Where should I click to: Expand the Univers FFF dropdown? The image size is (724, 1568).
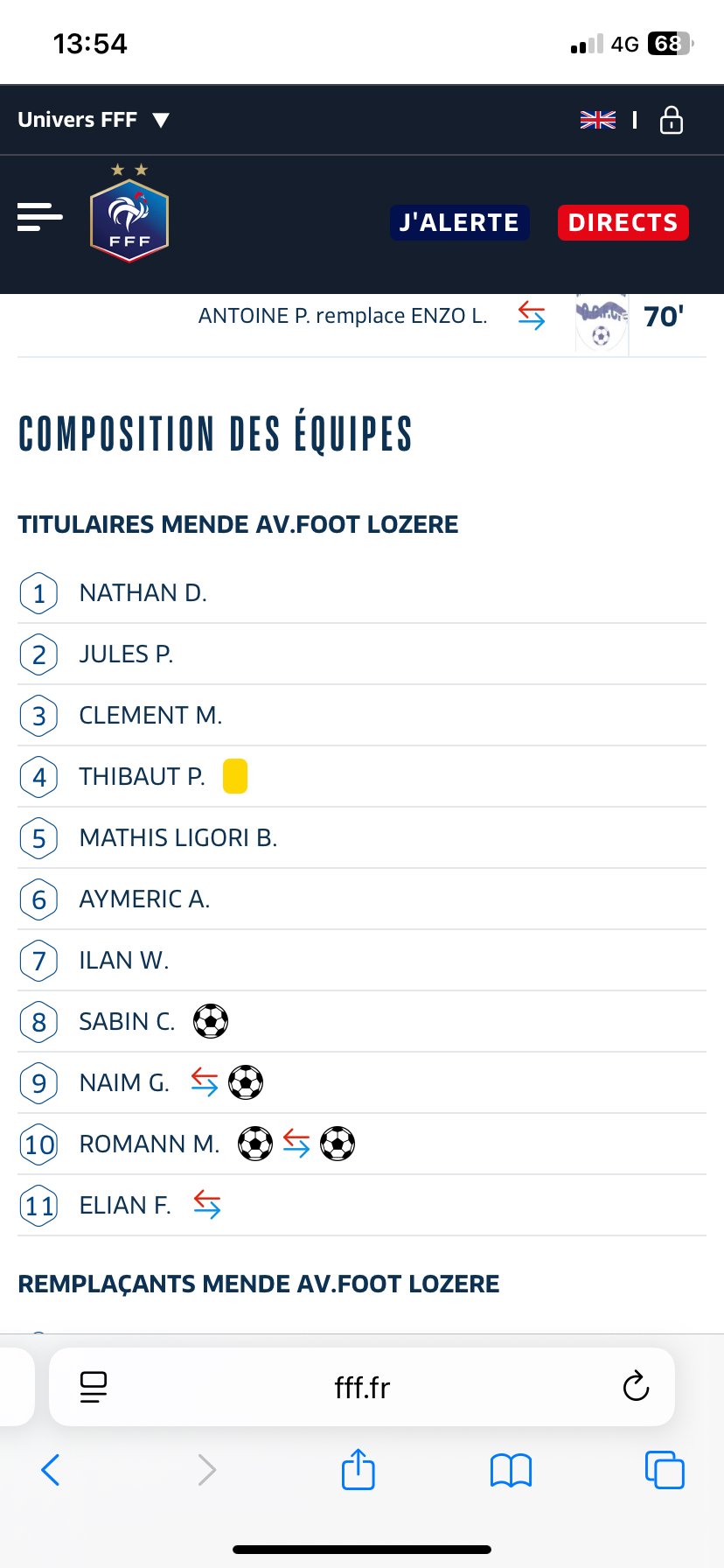click(94, 120)
